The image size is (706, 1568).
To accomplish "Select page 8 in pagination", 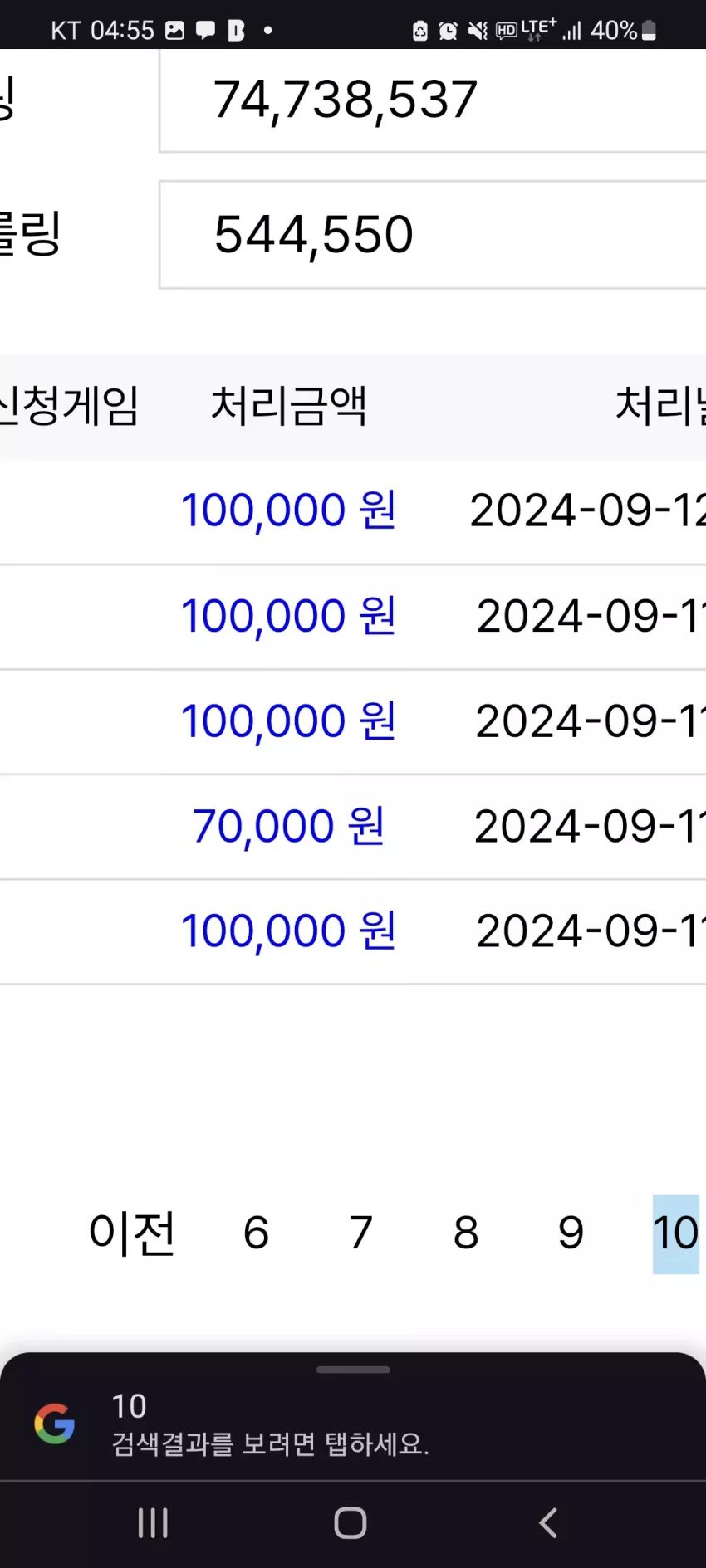I will (466, 1233).
